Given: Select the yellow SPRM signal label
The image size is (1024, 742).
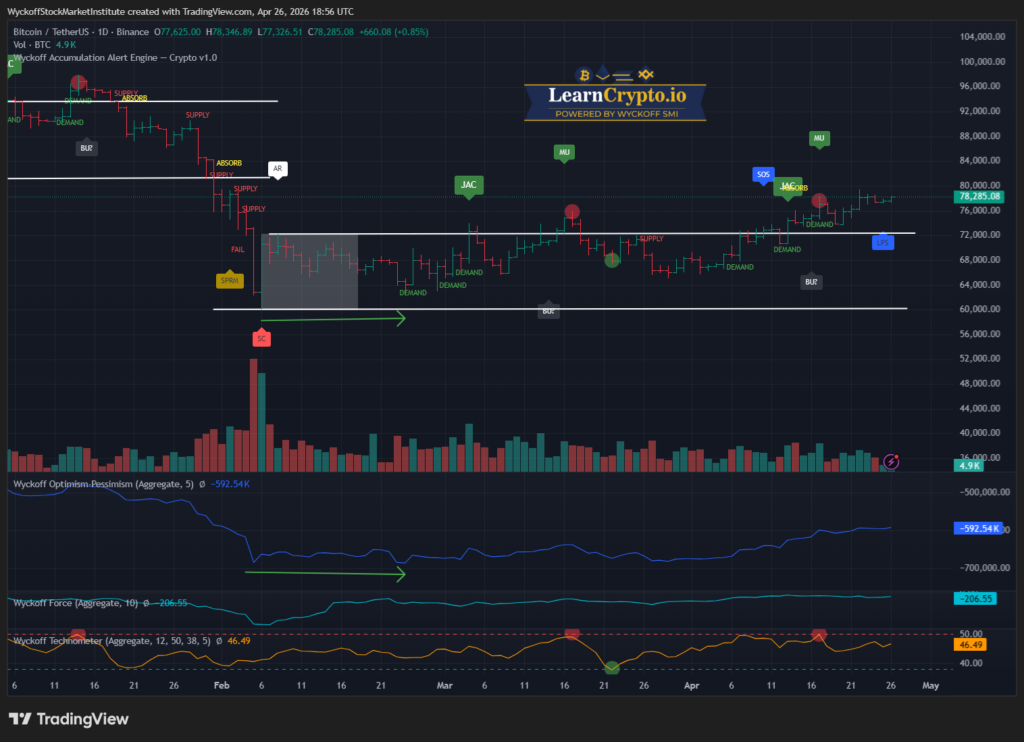Looking at the screenshot, I should pos(229,281).
